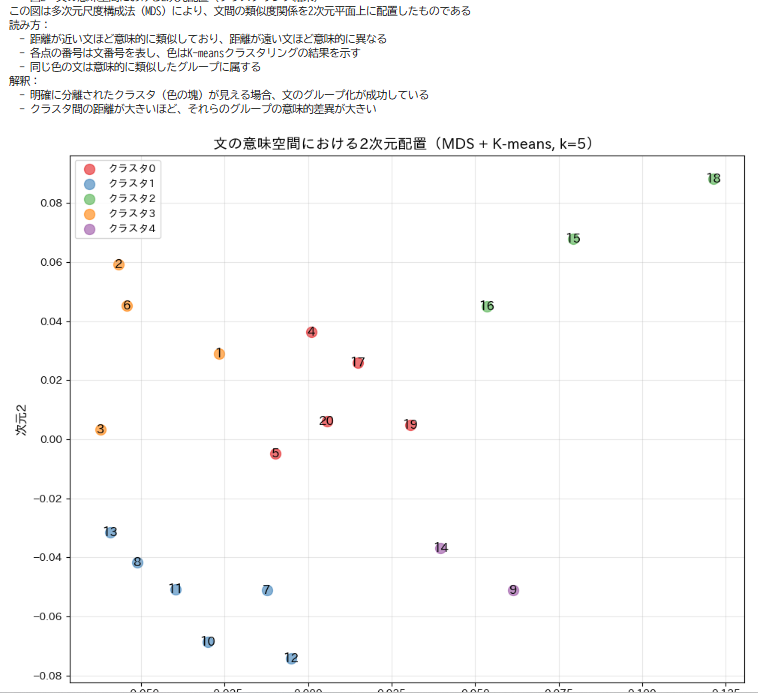The height and width of the screenshot is (693, 758).
Task: Click purple data point 14
Action: pos(441,548)
